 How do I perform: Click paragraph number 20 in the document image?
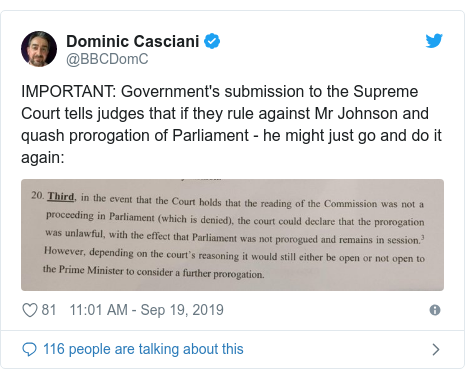pyautogui.click(x=38, y=195)
